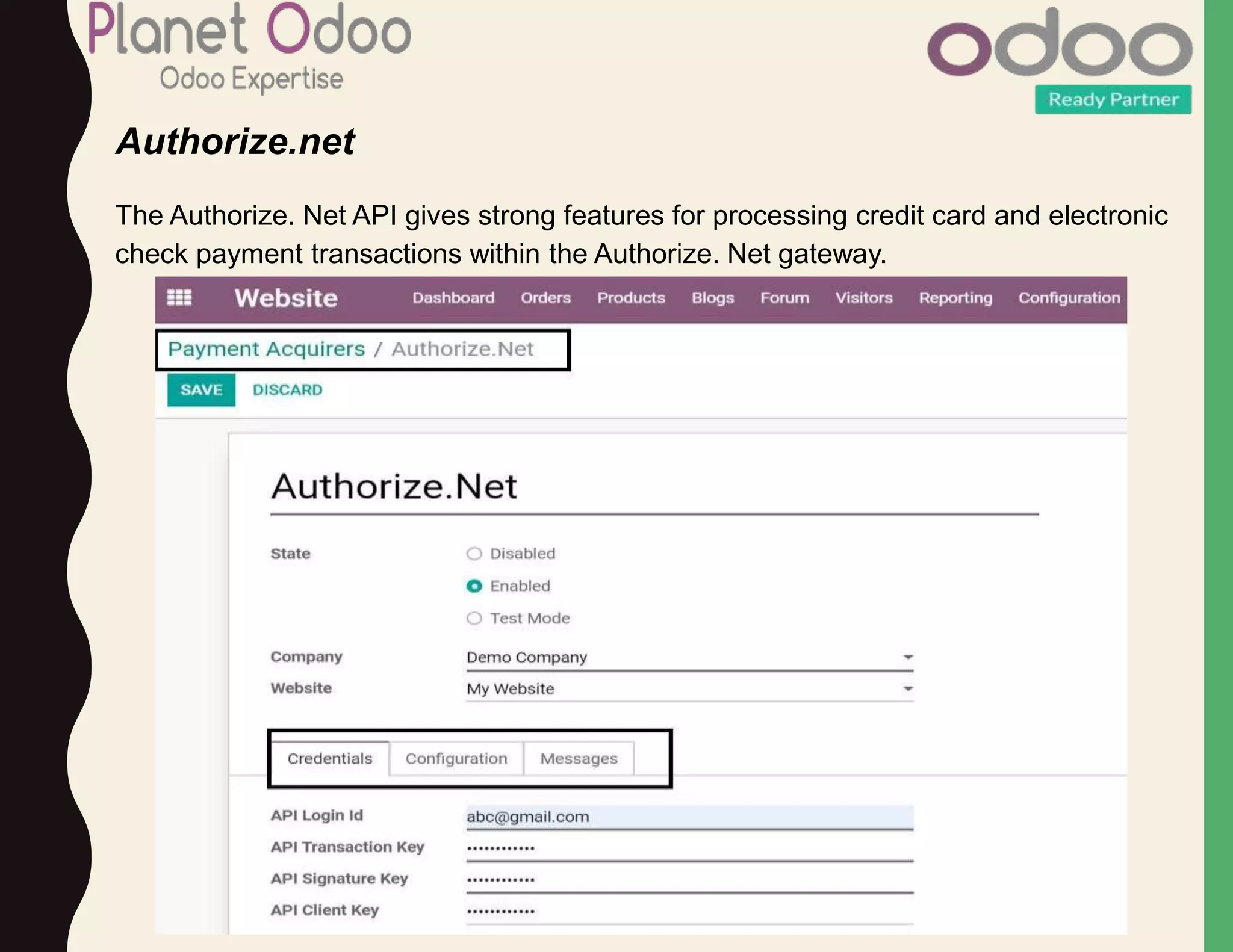Open the Products menu
The image size is (1233, 952).
[631, 298]
